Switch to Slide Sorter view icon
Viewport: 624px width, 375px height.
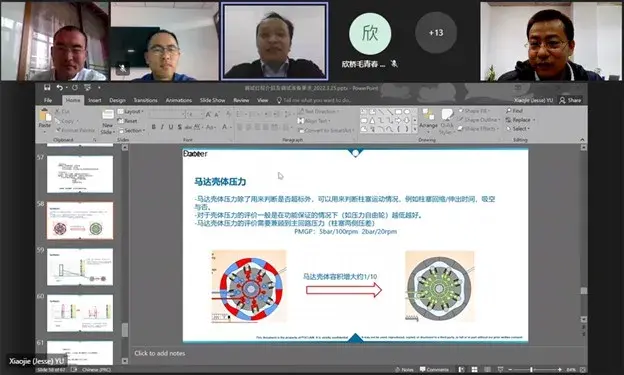click(474, 369)
